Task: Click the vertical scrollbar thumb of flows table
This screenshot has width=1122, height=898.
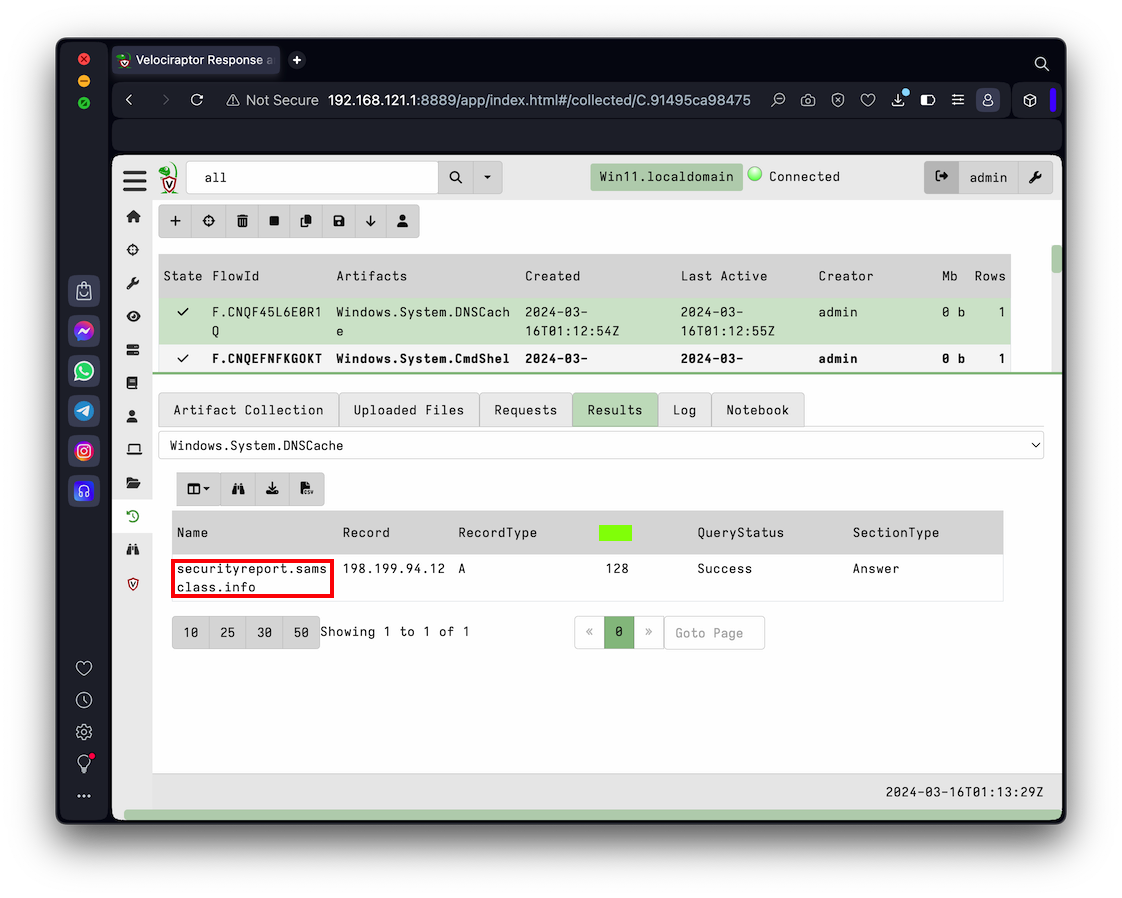Action: (x=1055, y=258)
